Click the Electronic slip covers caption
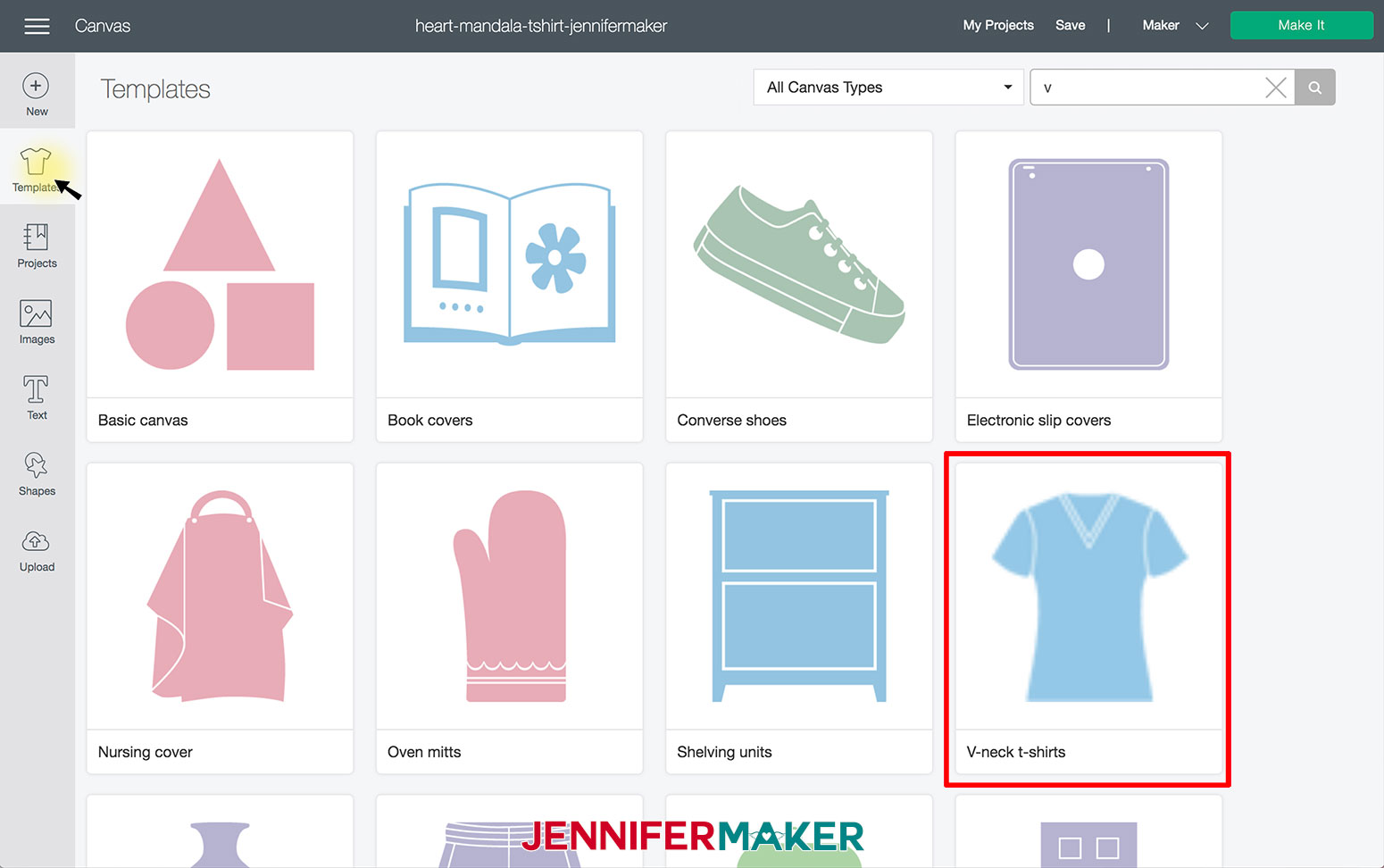 (x=1039, y=421)
